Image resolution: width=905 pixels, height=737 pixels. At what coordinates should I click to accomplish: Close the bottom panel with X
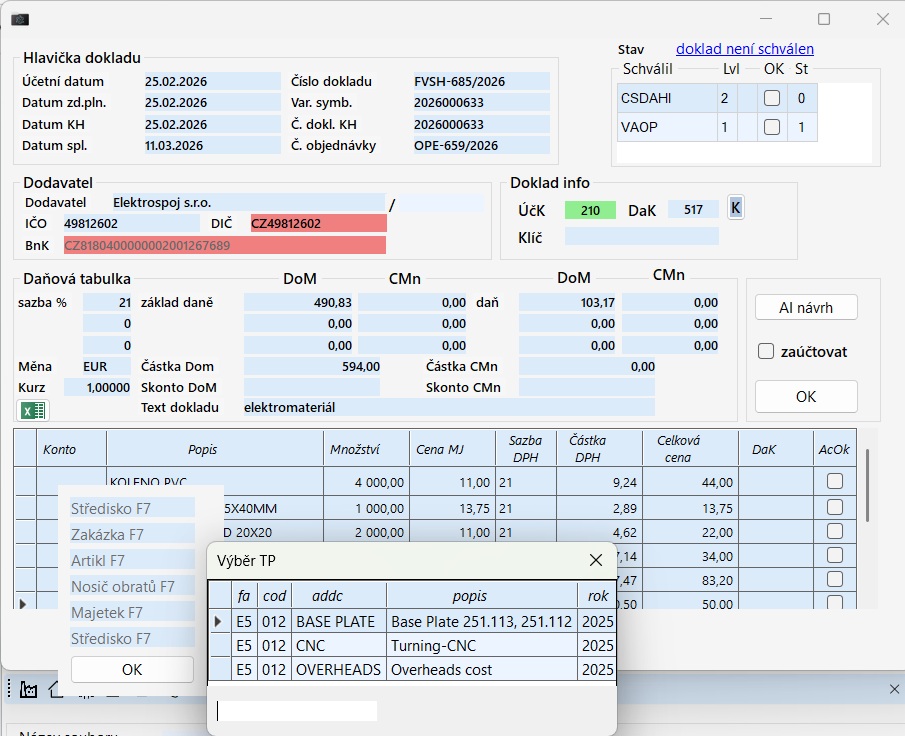[893, 689]
